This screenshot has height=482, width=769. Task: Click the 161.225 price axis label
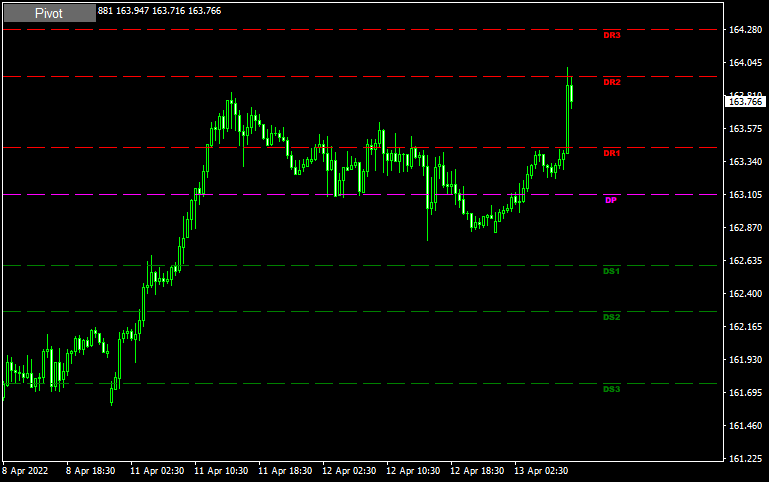pyautogui.click(x=745, y=459)
